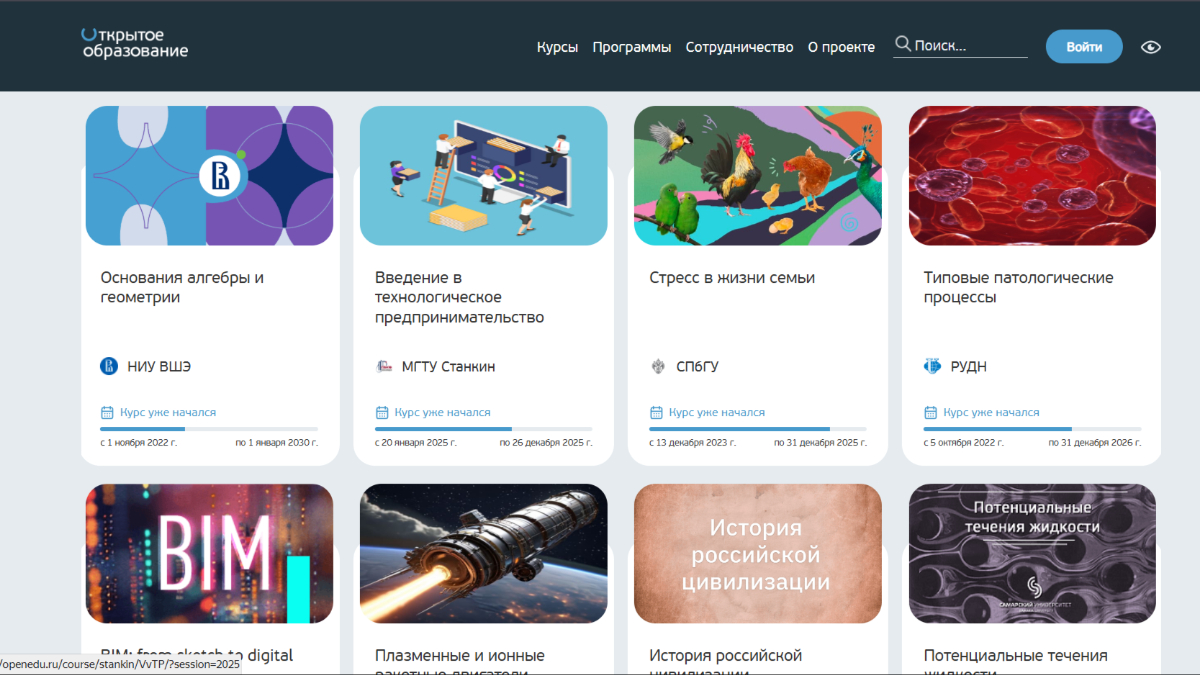This screenshot has height=675, width=1200.
Task: Click the eye icon for accessibility mode
Action: 1150,46
